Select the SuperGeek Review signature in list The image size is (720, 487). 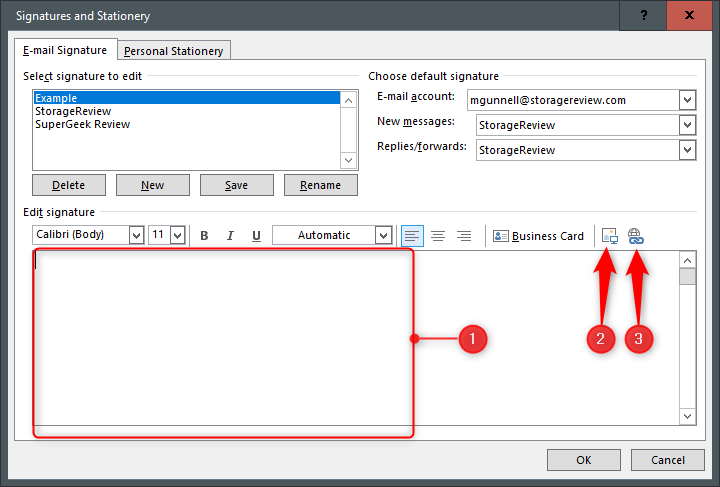point(187,124)
